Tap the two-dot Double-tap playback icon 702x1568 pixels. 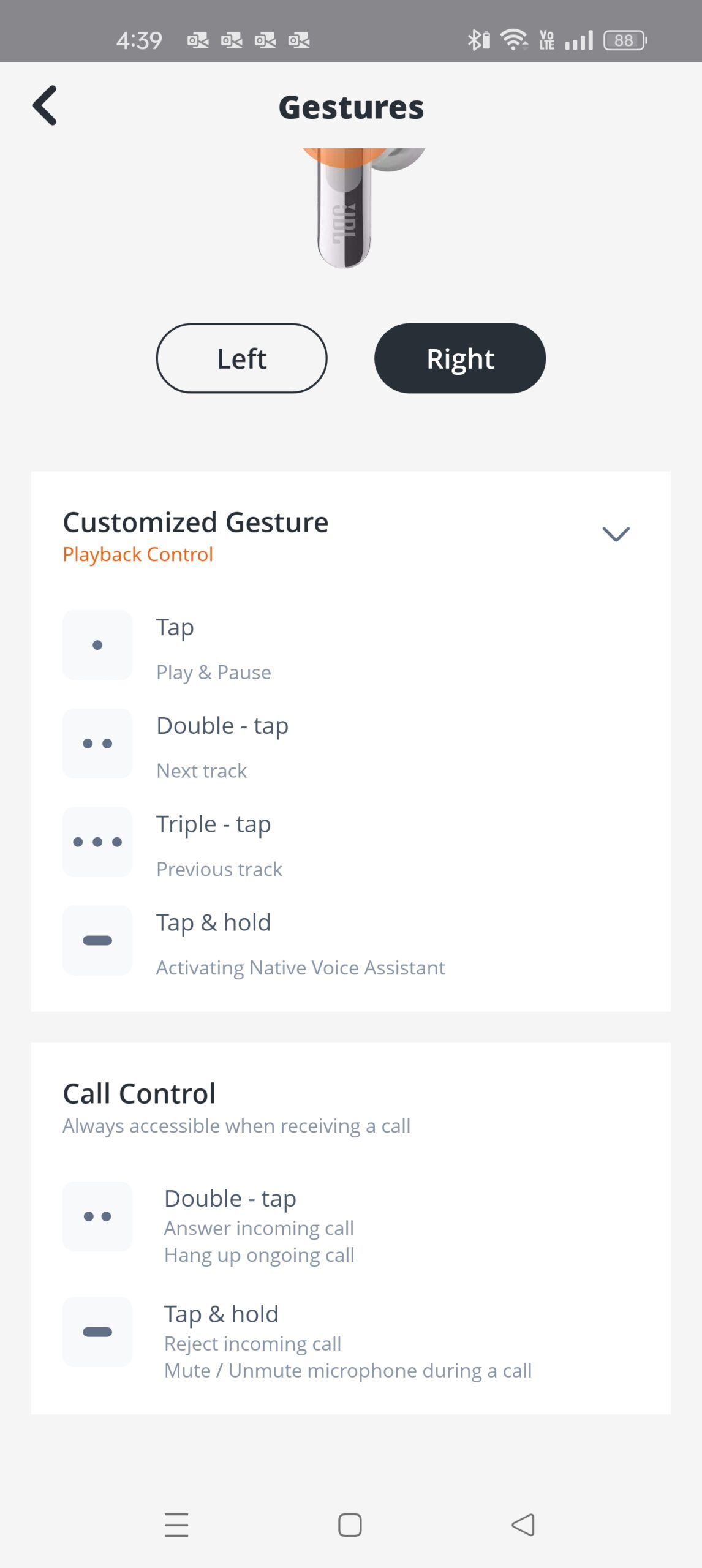pos(97,744)
